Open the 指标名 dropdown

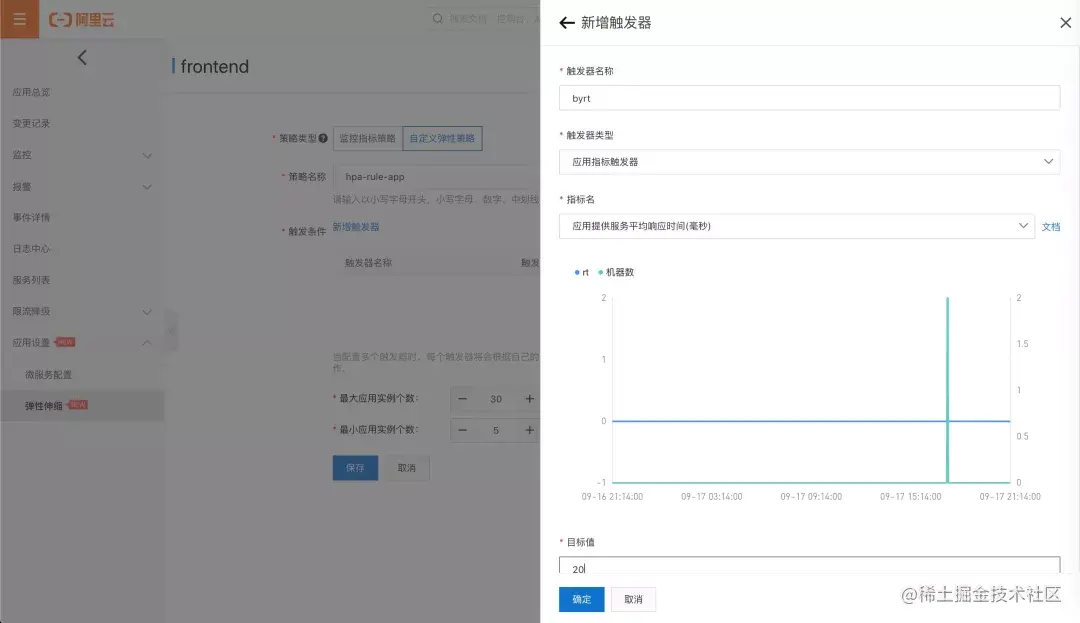pos(796,226)
